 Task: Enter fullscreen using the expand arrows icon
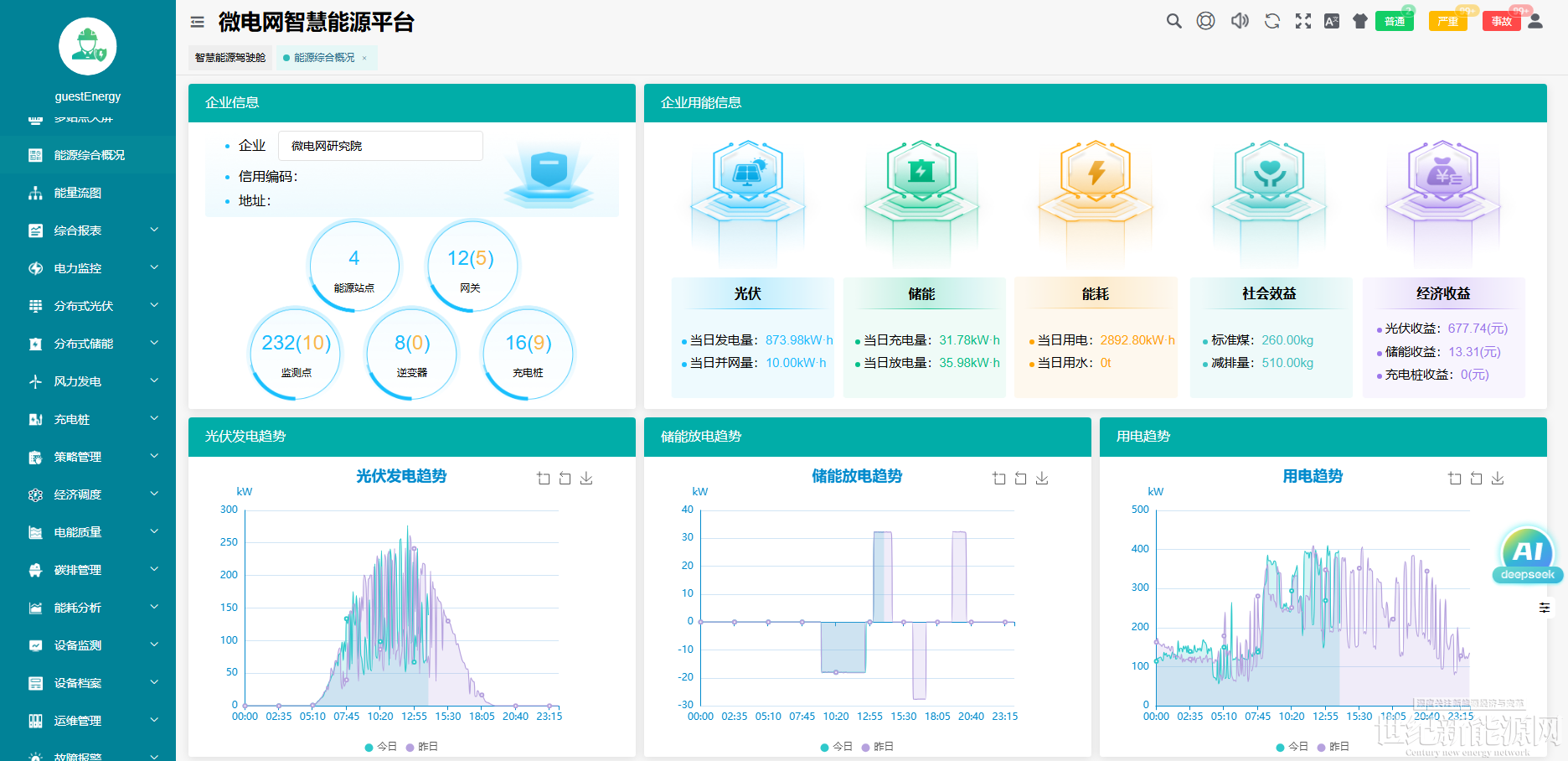pos(1302,21)
